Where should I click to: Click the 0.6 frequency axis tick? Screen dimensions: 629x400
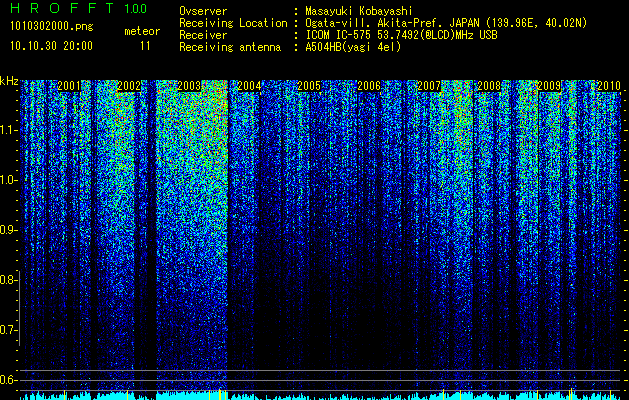[x=8, y=380]
